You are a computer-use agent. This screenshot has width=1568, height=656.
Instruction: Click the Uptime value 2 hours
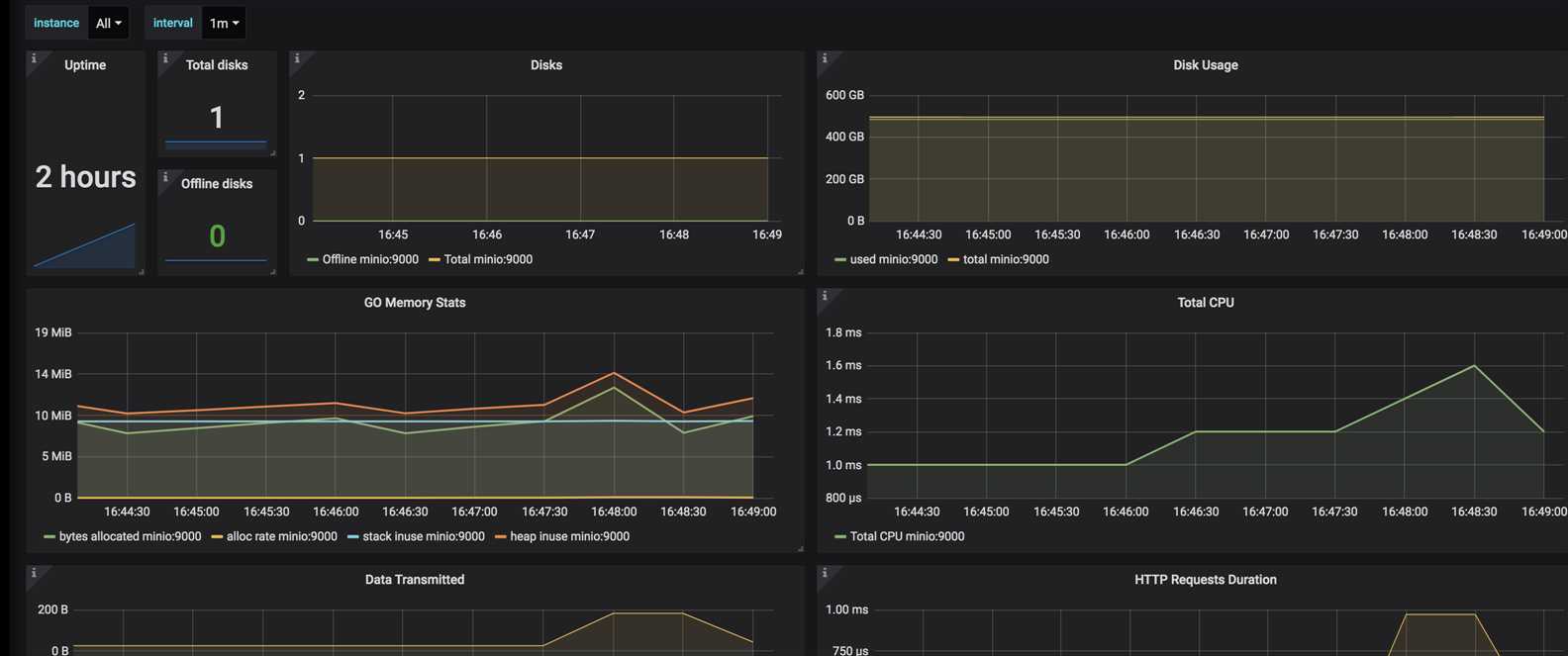click(x=86, y=177)
